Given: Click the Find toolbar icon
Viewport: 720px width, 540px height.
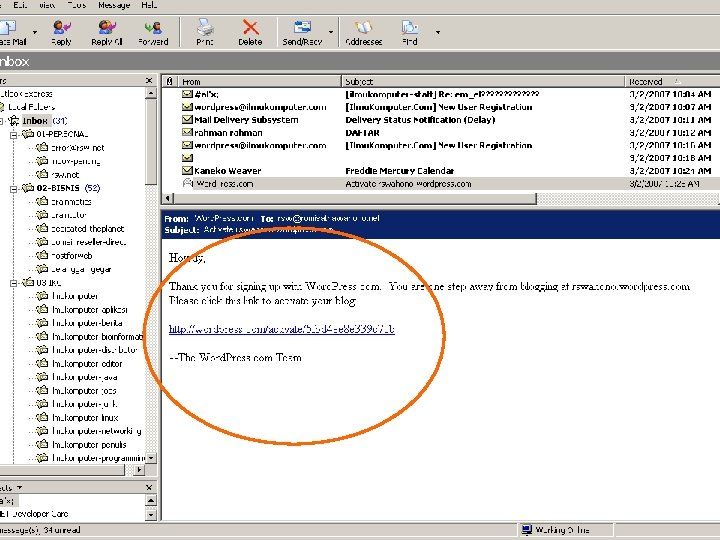Looking at the screenshot, I should point(410,32).
